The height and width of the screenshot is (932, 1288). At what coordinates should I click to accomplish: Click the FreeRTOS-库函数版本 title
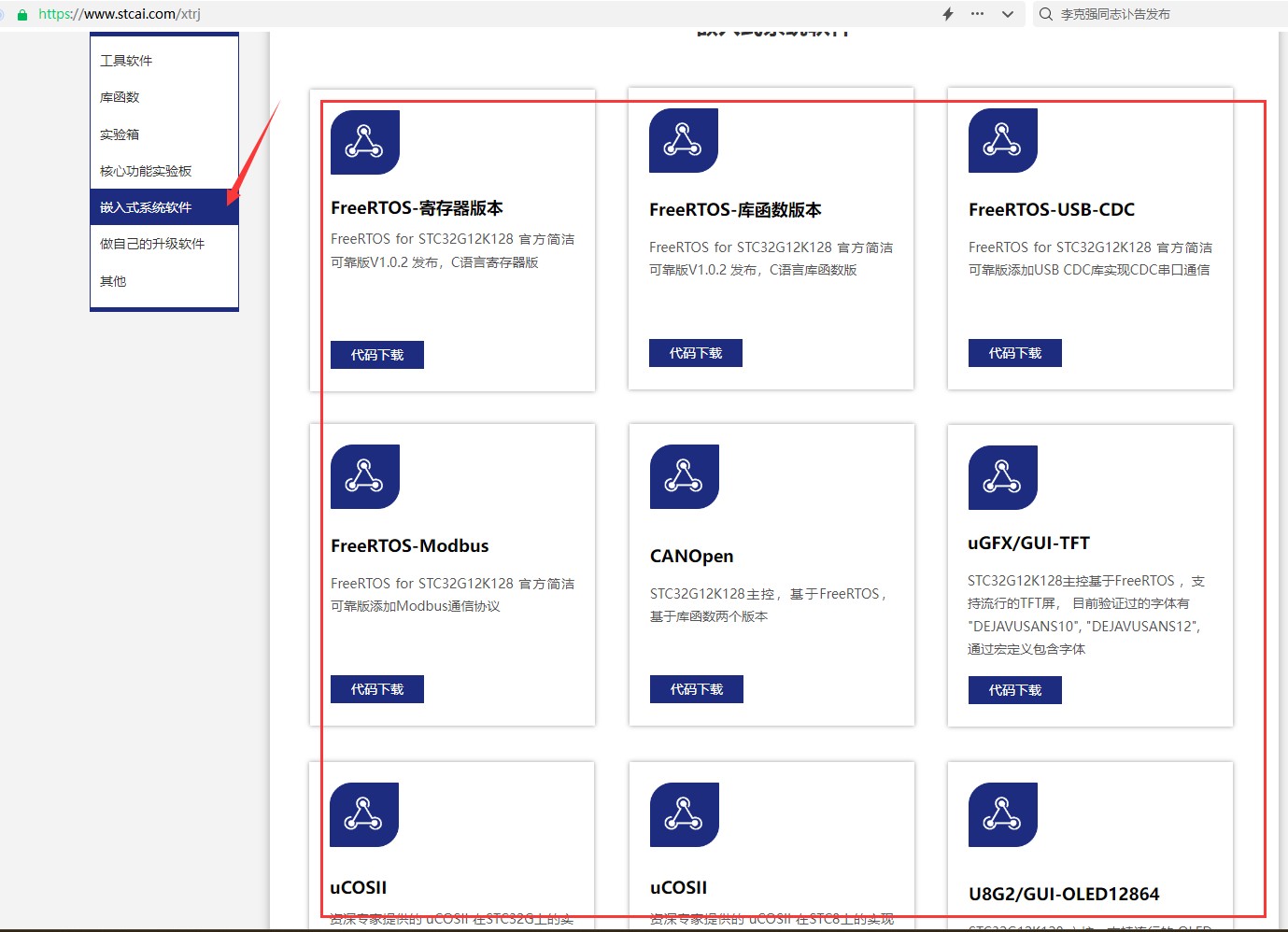coord(735,210)
